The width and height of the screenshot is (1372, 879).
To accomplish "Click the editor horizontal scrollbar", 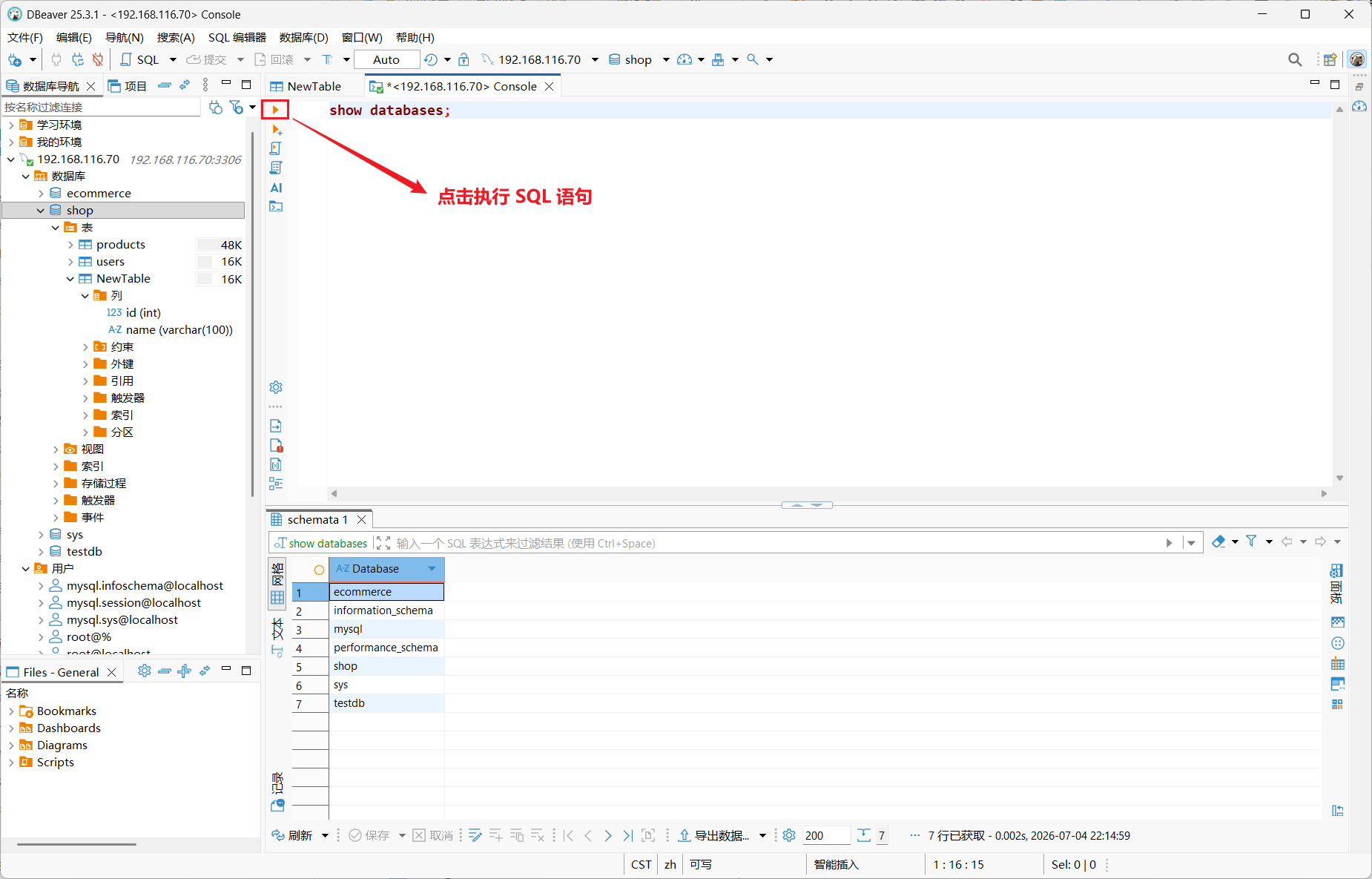I will (x=828, y=493).
